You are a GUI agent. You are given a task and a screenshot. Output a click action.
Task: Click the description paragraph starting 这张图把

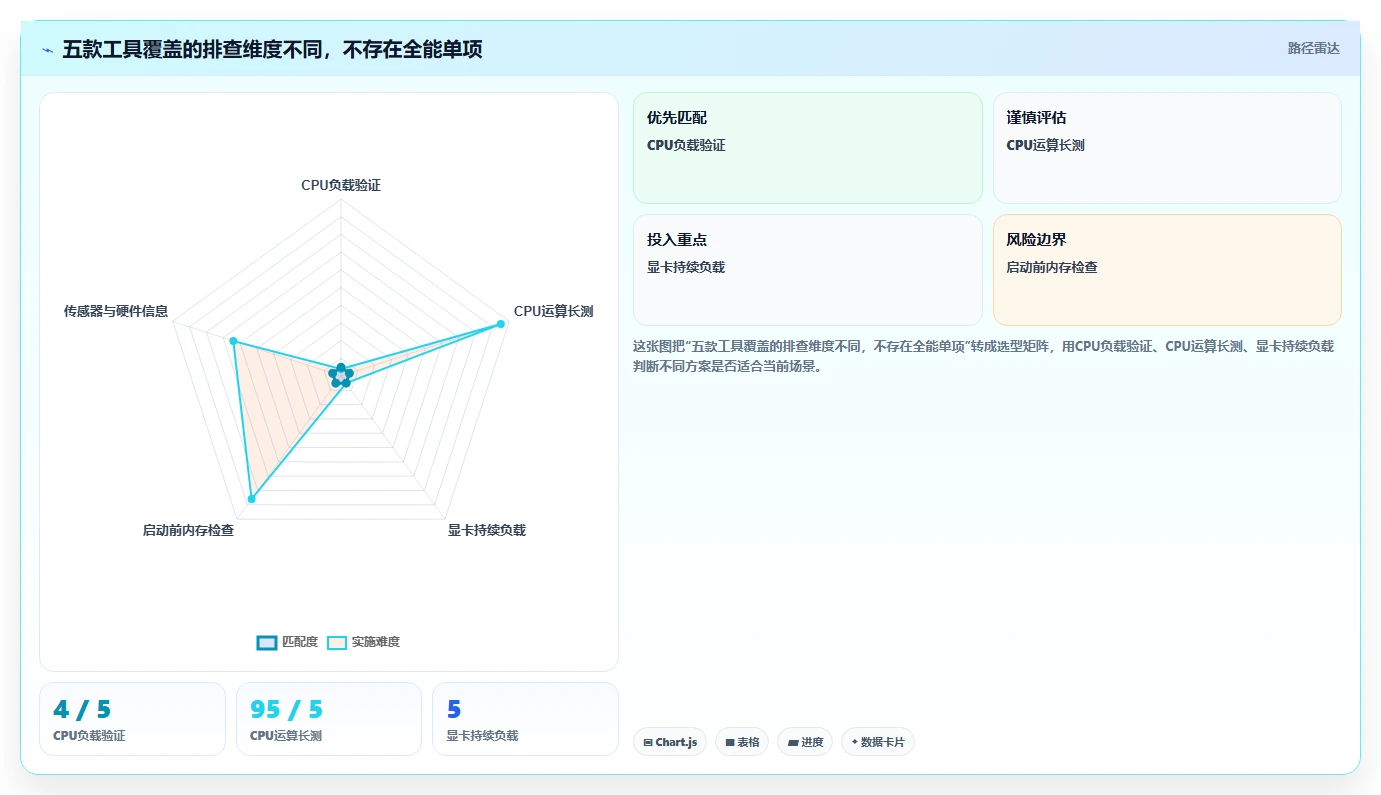(x=983, y=356)
